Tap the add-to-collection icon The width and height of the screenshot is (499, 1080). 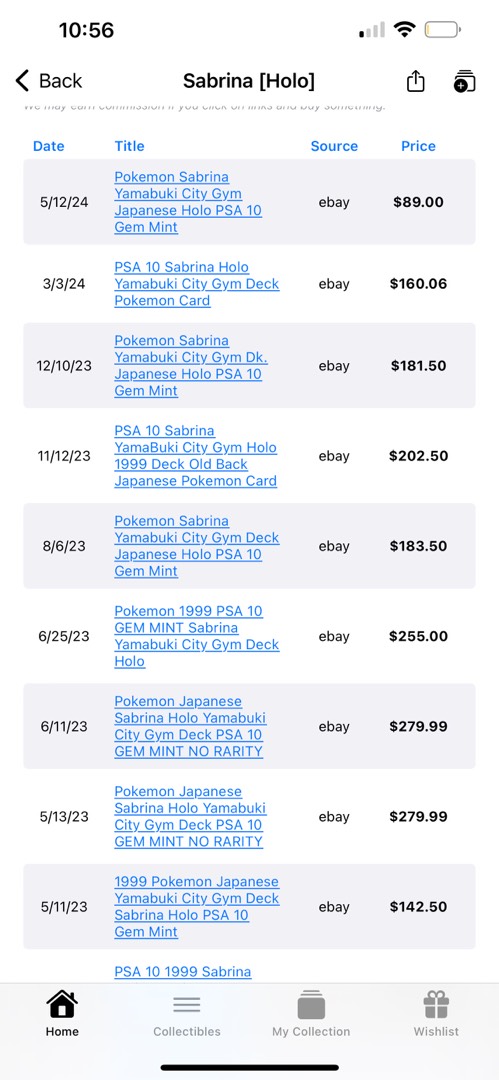pos(464,81)
